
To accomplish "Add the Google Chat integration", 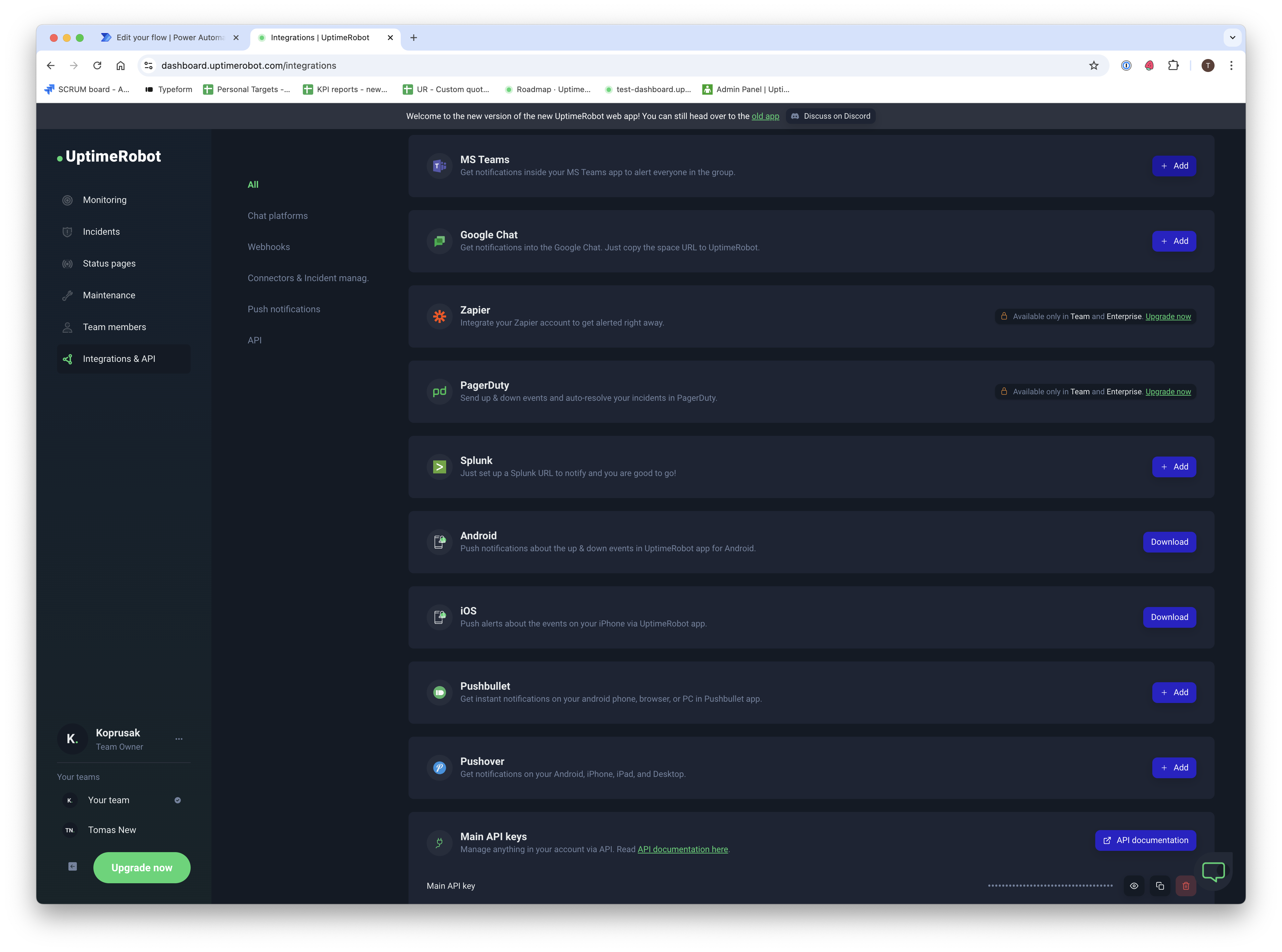I will point(1174,241).
